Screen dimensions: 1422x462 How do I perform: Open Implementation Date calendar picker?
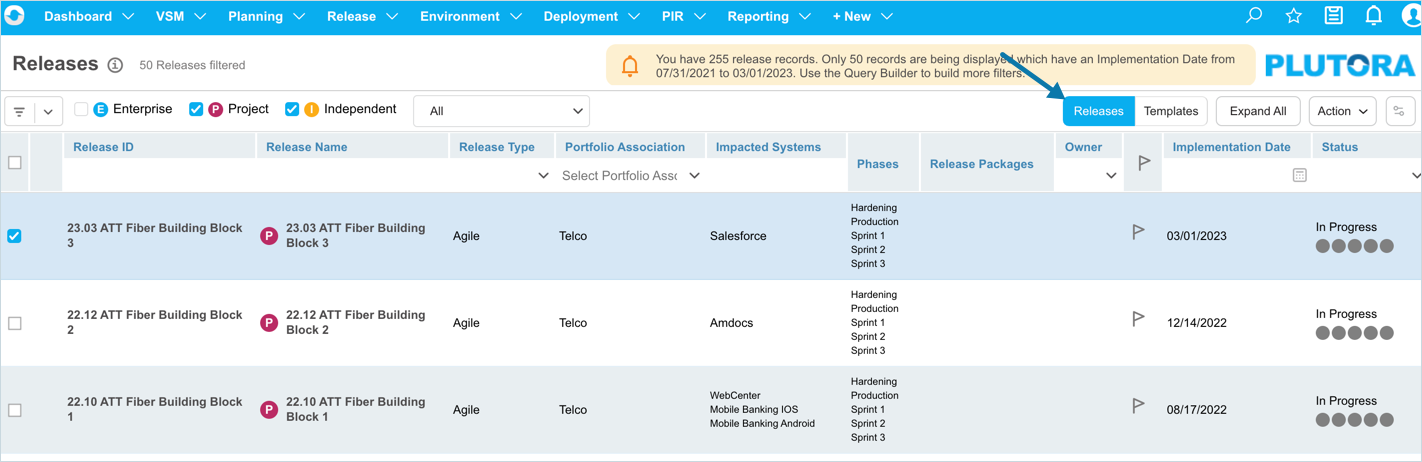1299,175
